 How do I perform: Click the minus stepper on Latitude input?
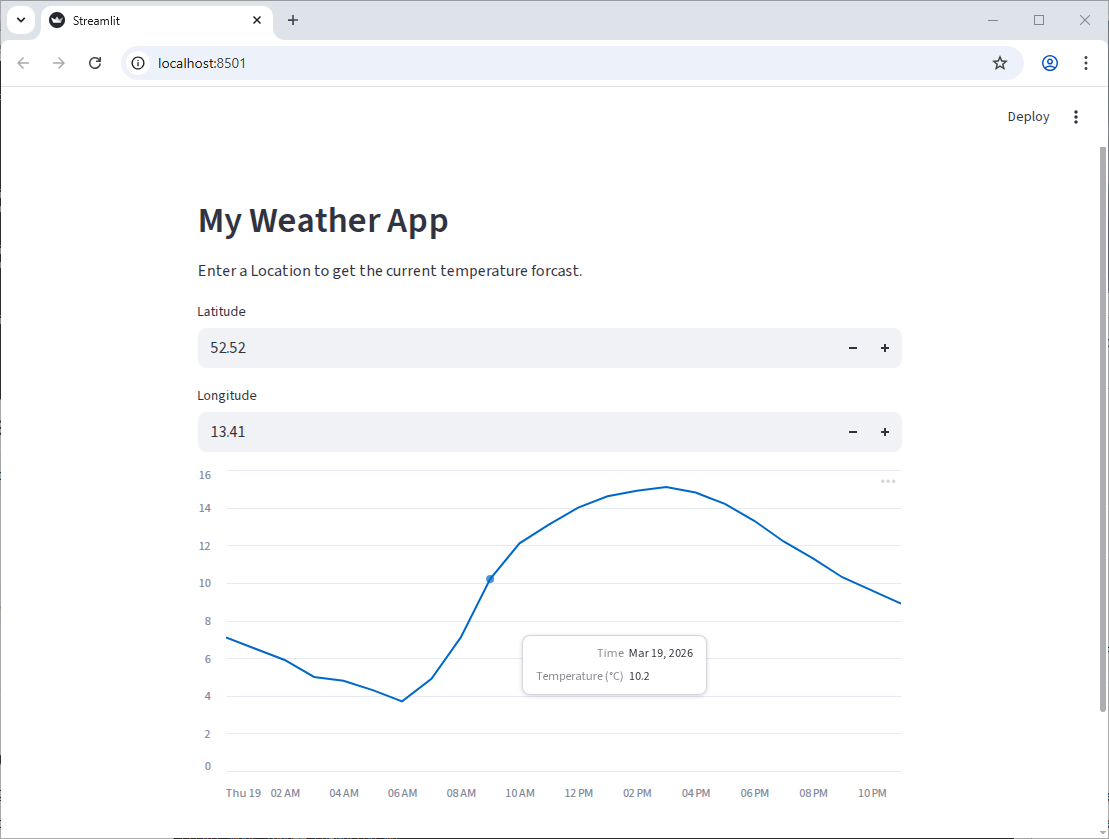click(852, 348)
